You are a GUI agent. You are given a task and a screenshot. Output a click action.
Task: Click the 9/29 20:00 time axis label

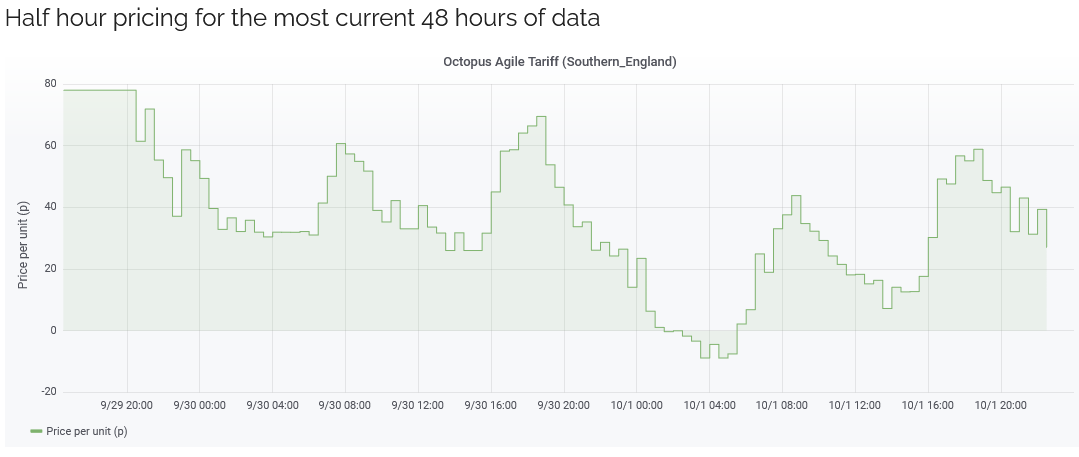(127, 405)
